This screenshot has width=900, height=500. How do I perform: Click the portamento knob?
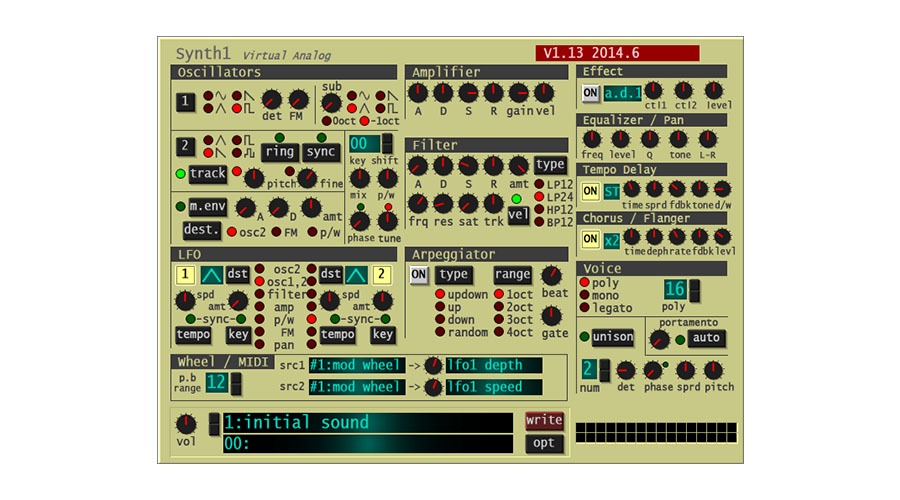point(659,340)
